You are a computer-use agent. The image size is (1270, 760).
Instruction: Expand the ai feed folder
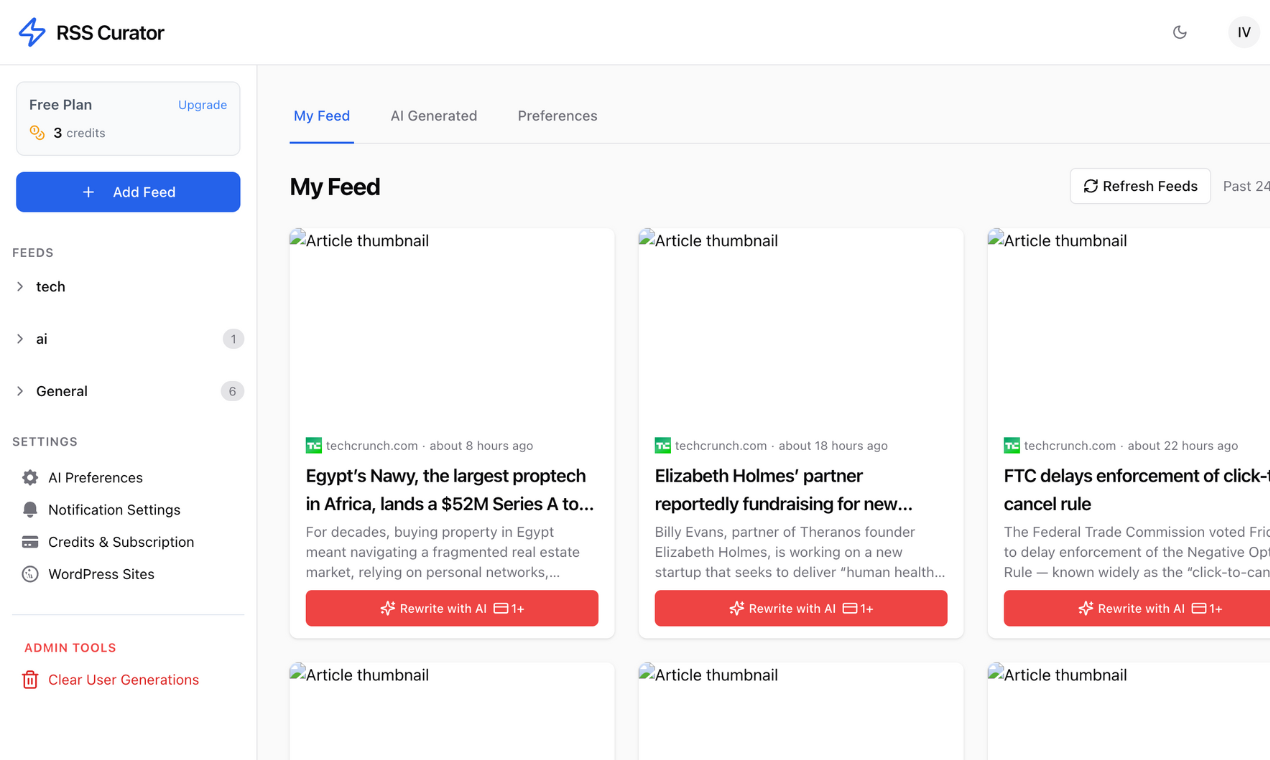(20, 339)
